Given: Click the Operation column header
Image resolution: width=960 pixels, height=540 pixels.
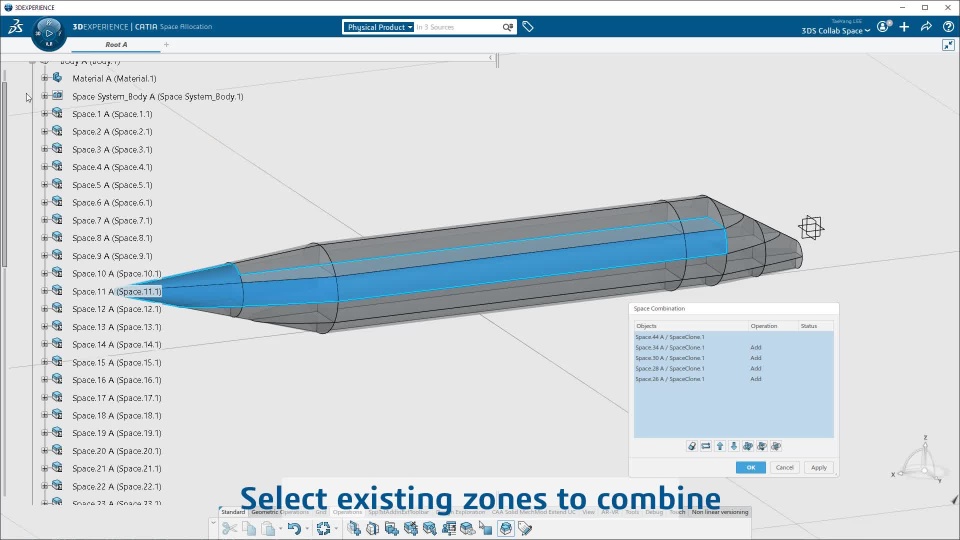Looking at the screenshot, I should tap(773, 326).
